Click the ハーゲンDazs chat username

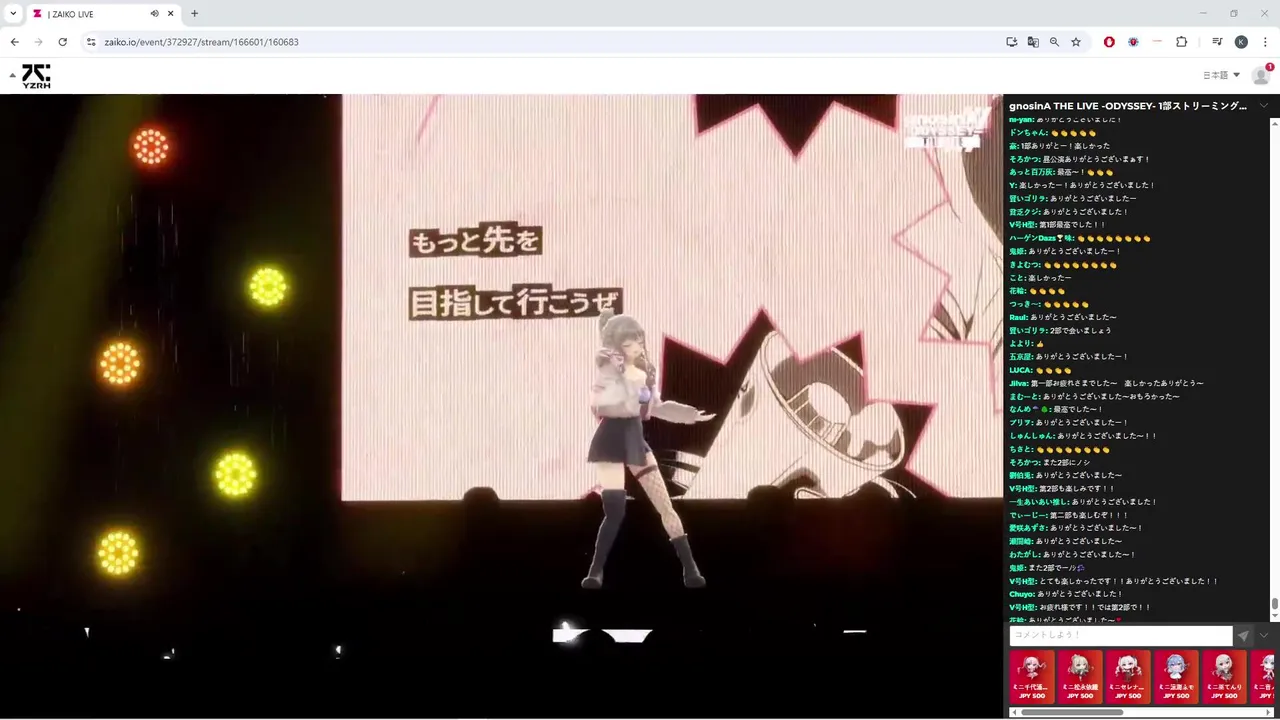[1041, 238]
